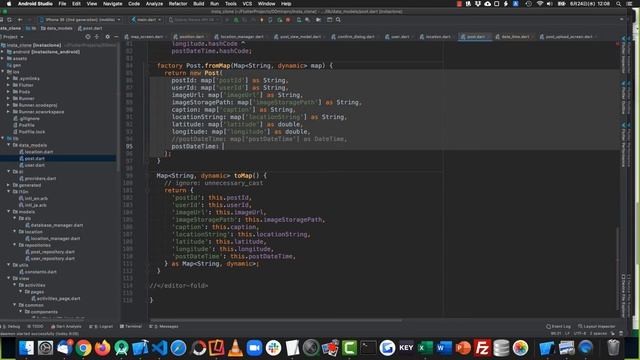Open the Refactor menu
640x360 pixels.
(178, 4)
